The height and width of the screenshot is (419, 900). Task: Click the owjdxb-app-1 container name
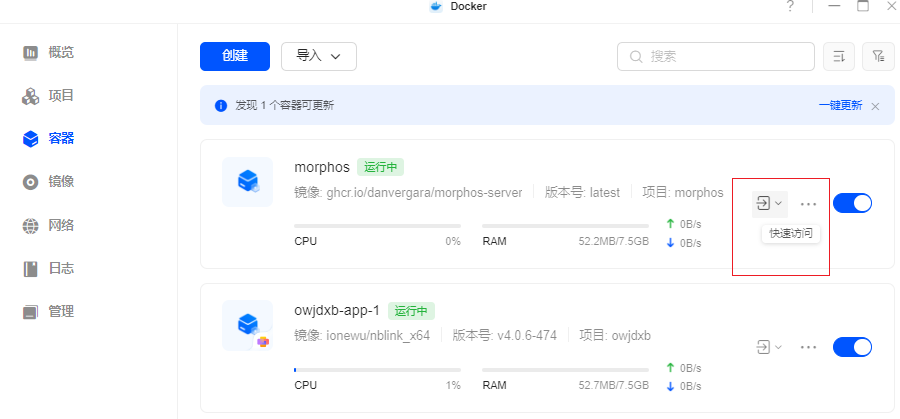[x=337, y=311]
